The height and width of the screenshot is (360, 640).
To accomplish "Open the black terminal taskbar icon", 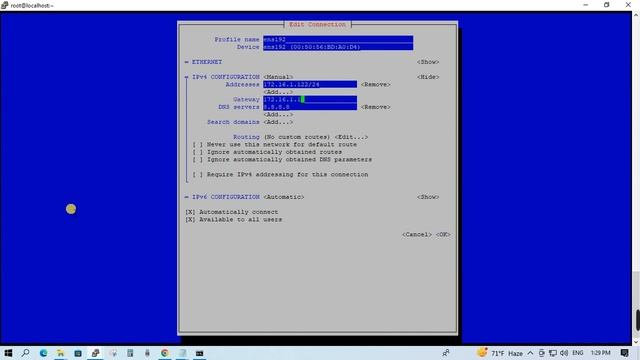I will (x=199, y=353).
